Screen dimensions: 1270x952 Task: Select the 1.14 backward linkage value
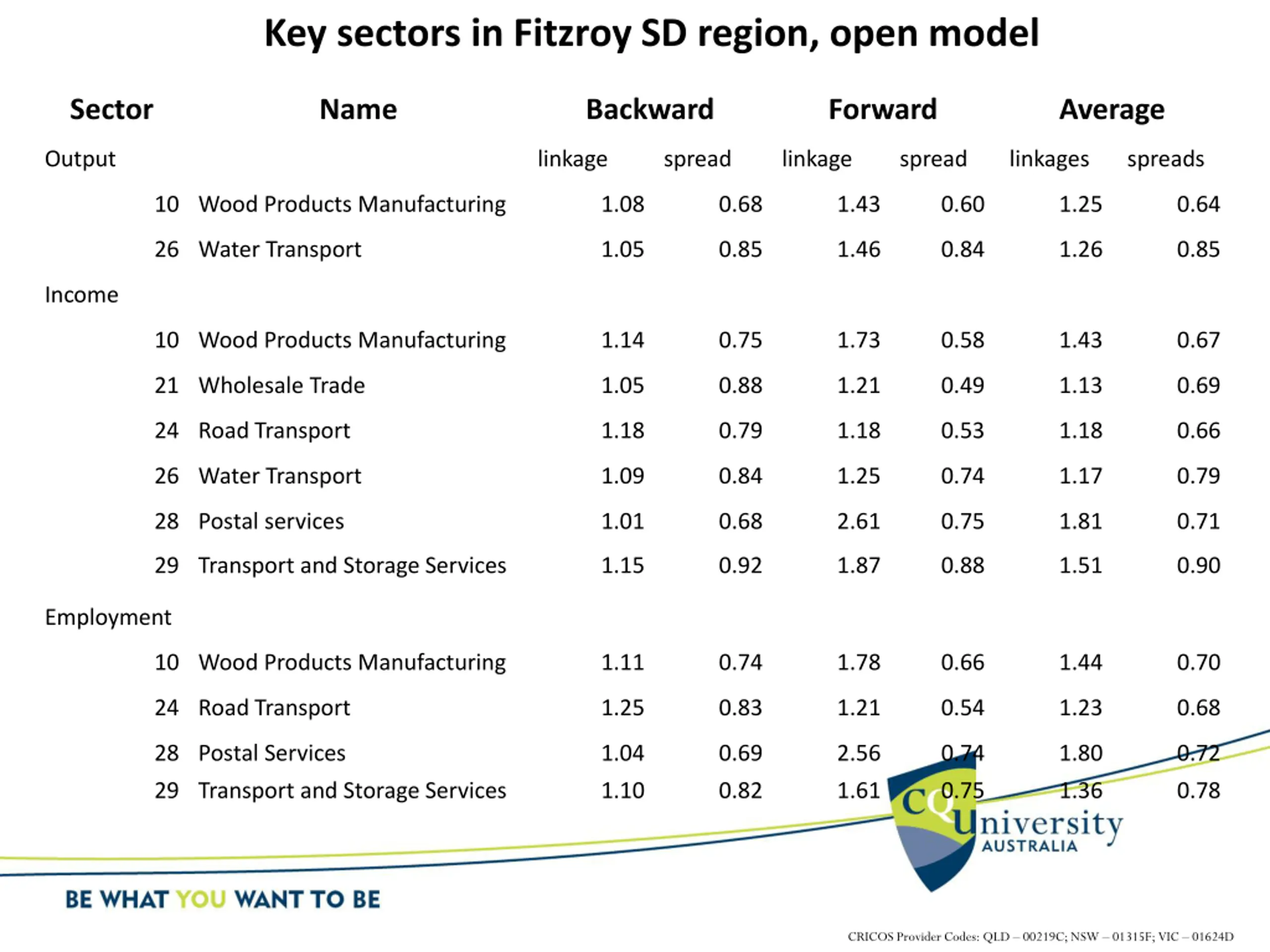[x=623, y=340]
